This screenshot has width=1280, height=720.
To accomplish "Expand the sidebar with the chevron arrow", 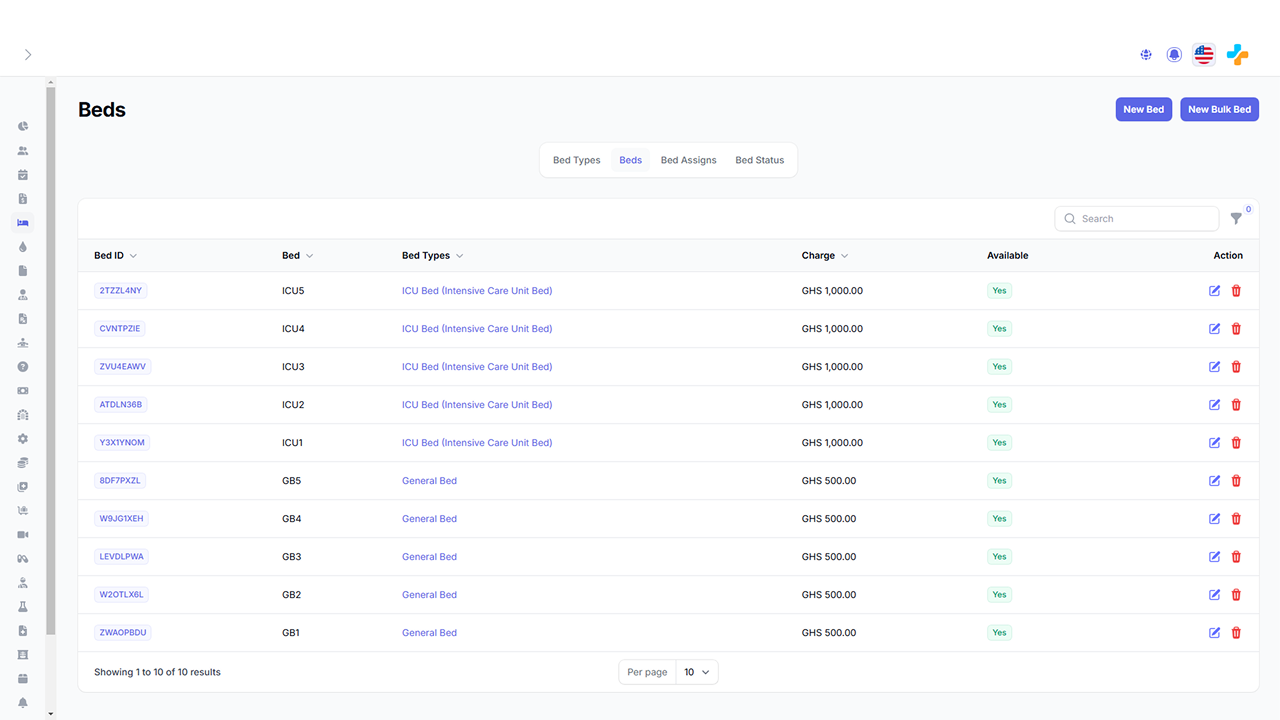I will tap(28, 55).
